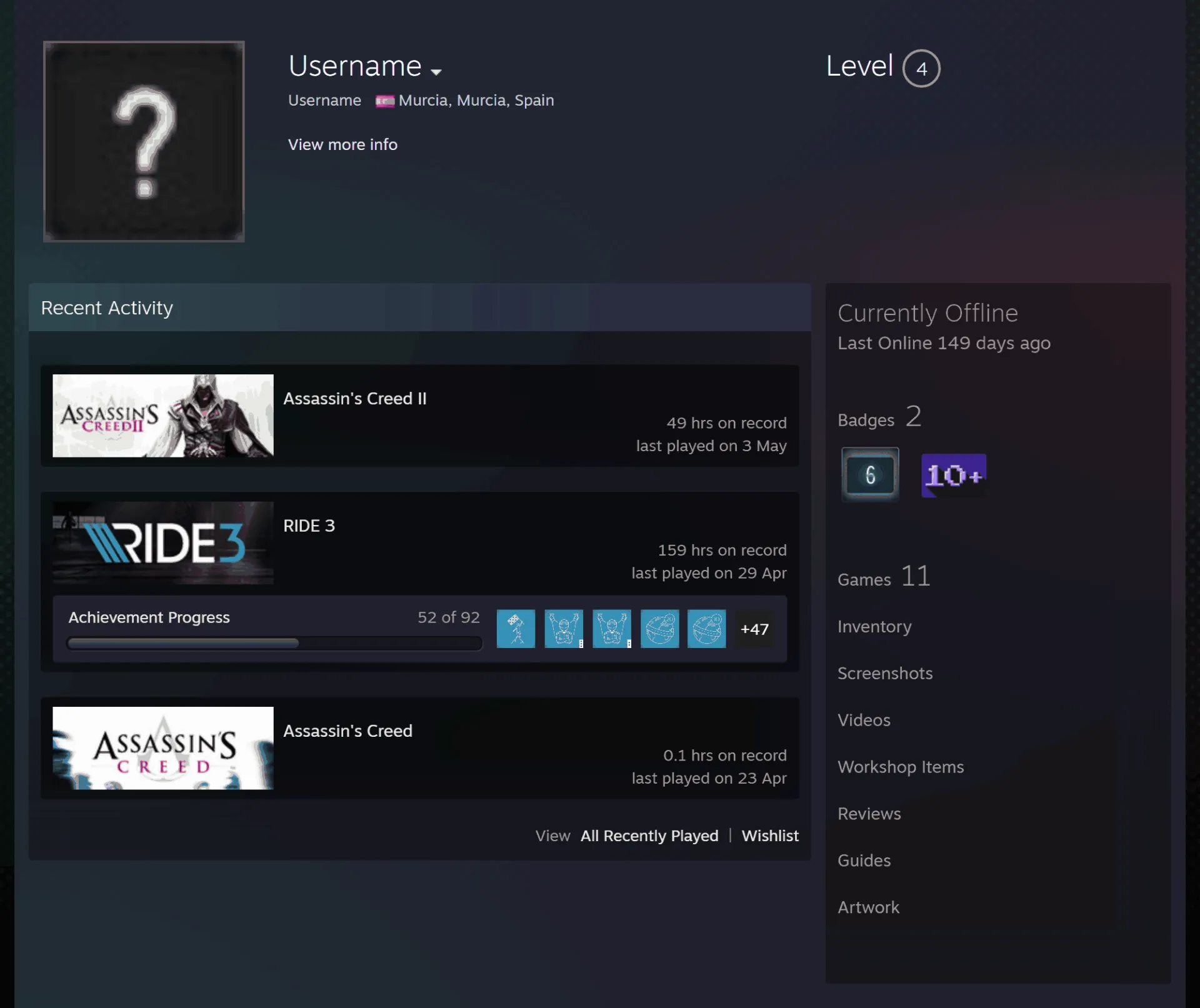Click the fourth globe achievement icon
The width and height of the screenshot is (1200, 1008).
tap(659, 629)
